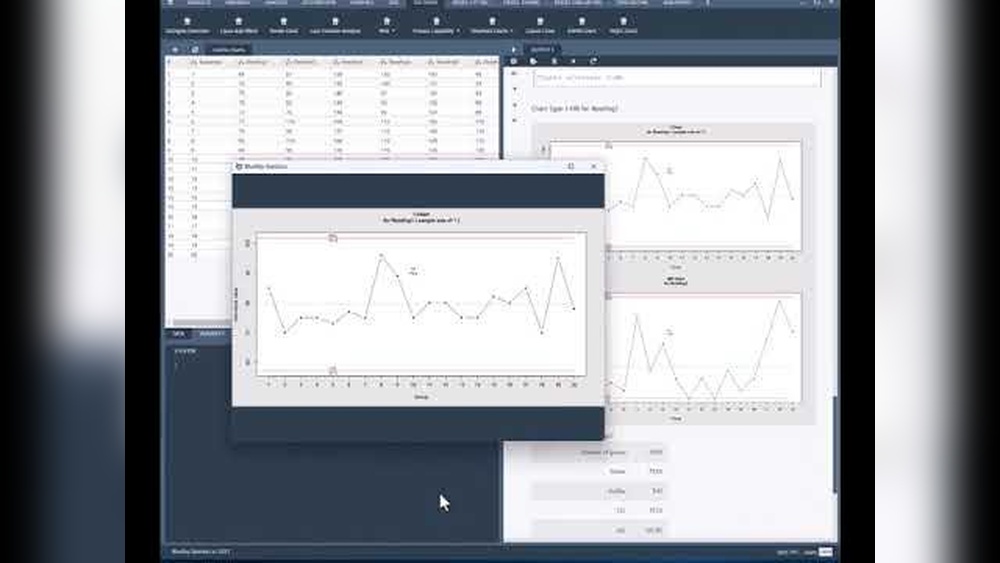This screenshot has width=1000, height=563.
Task: Open the Loss Function Analysis tool
Action: coord(335,26)
